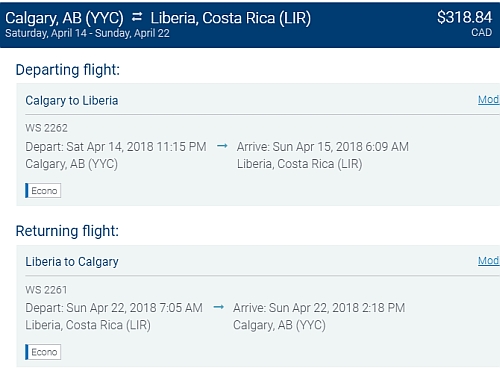Click the $318.84 total price
This screenshot has height=380, width=500.
tap(464, 17)
